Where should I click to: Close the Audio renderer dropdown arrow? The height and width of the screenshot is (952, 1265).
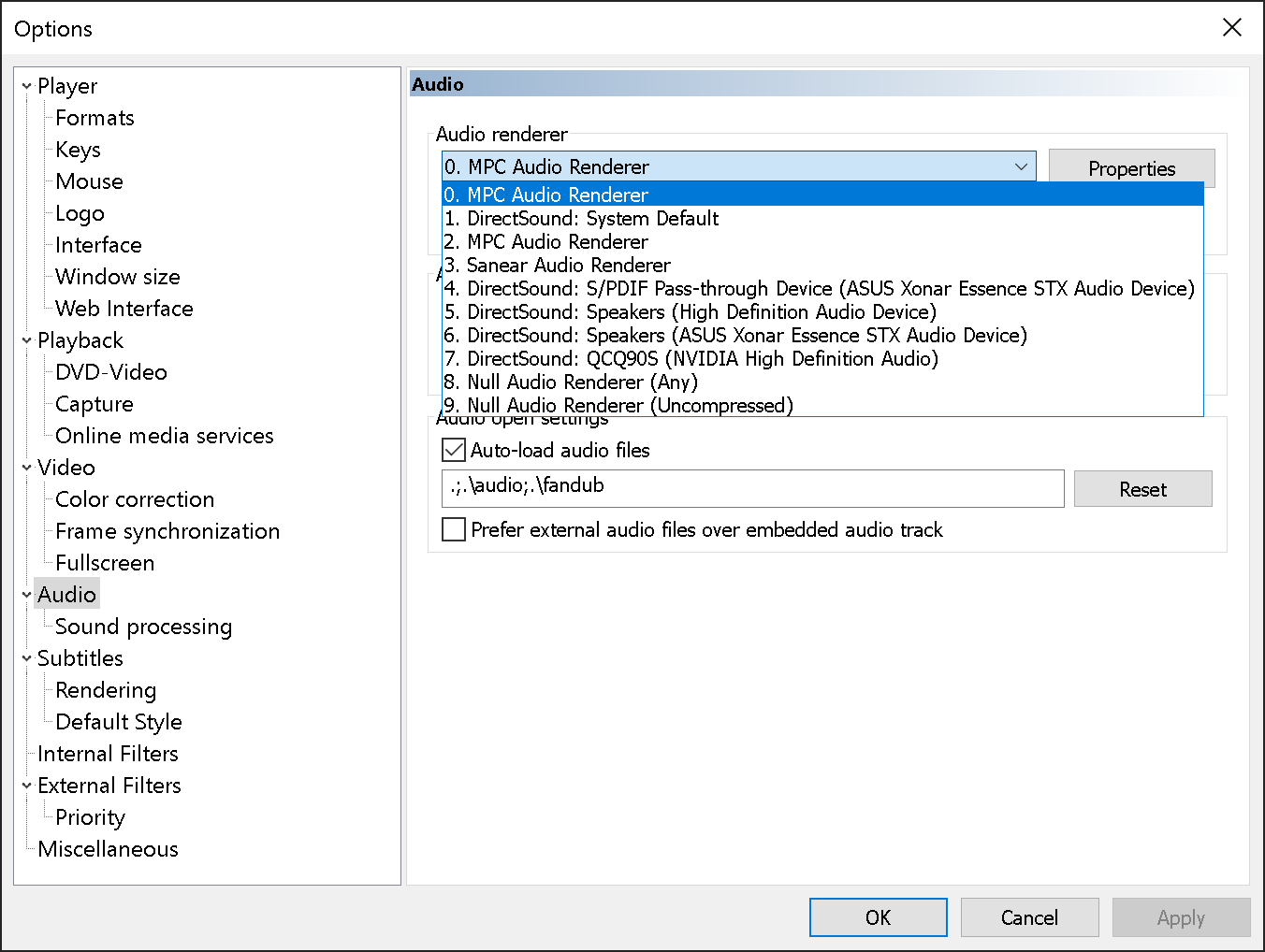click(x=1021, y=166)
